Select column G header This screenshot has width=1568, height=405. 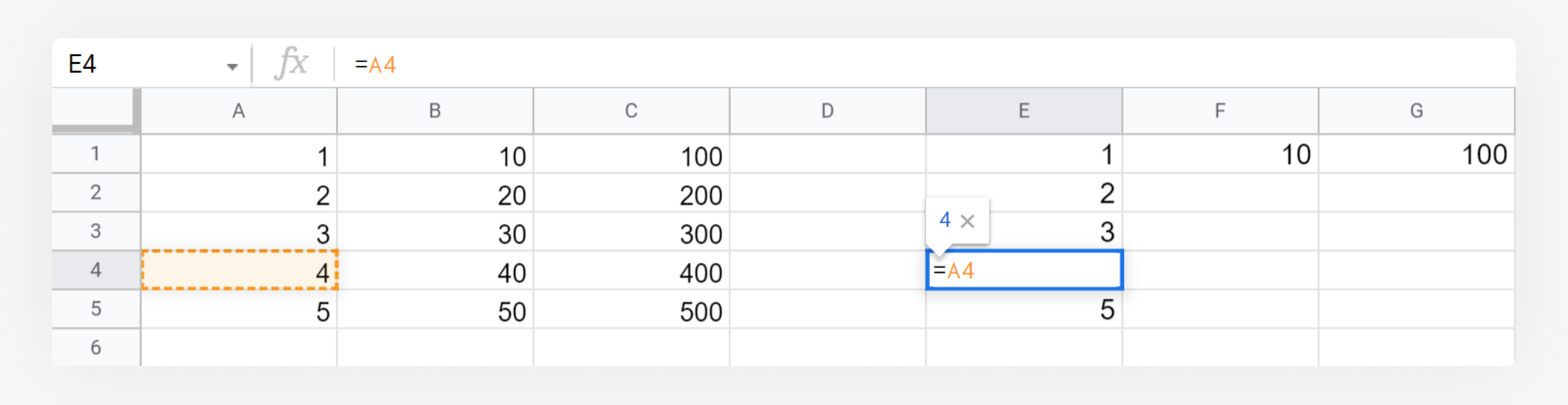pos(1417,111)
